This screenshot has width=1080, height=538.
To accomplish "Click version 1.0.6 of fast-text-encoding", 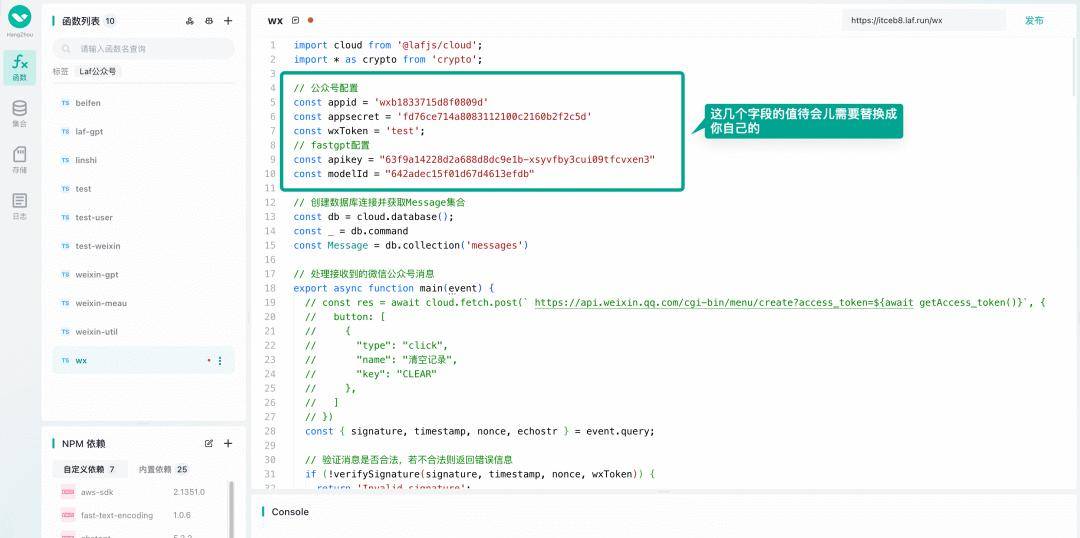I will [182, 515].
